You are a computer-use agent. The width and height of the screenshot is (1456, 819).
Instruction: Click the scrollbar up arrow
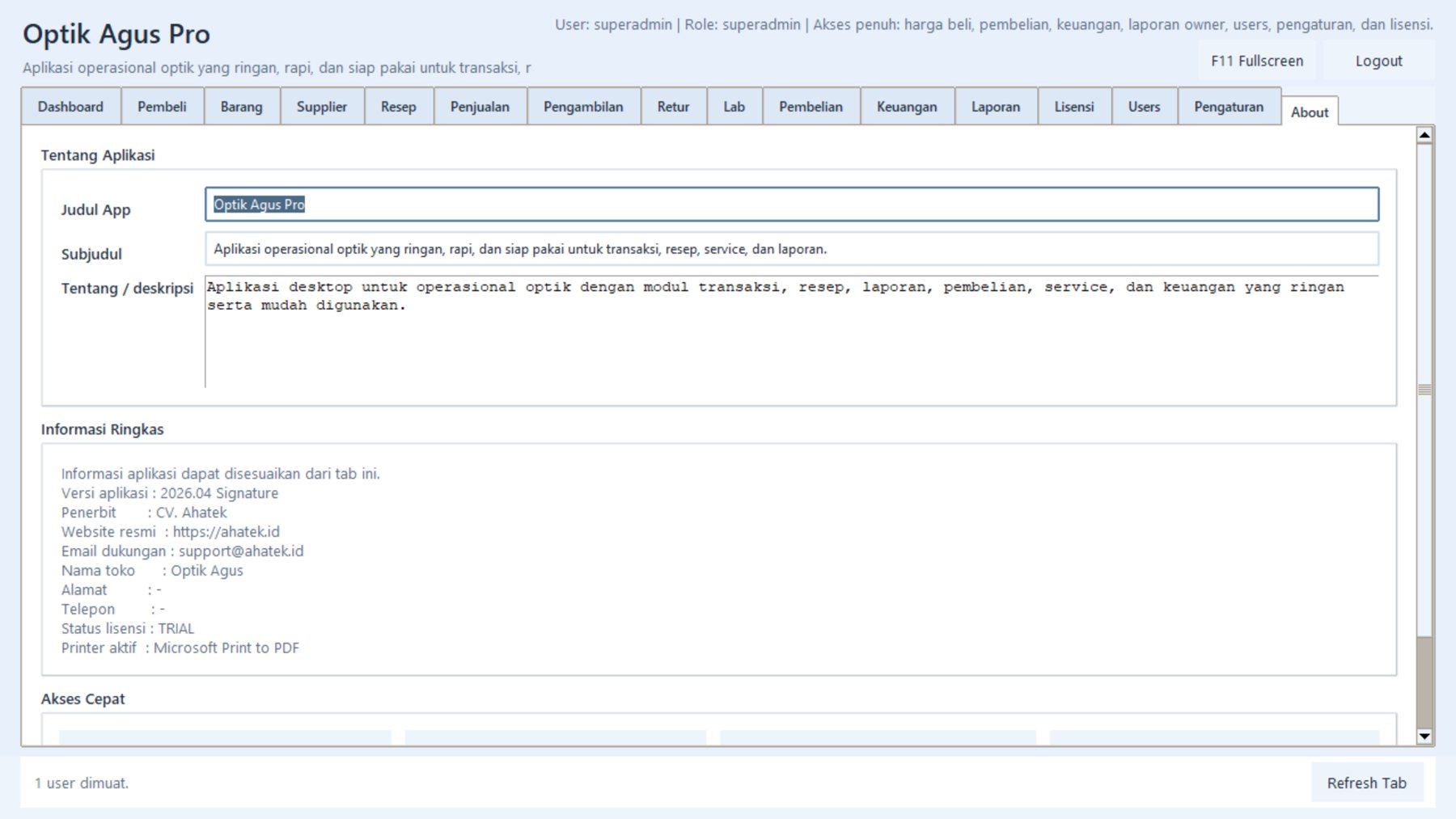tap(1424, 135)
